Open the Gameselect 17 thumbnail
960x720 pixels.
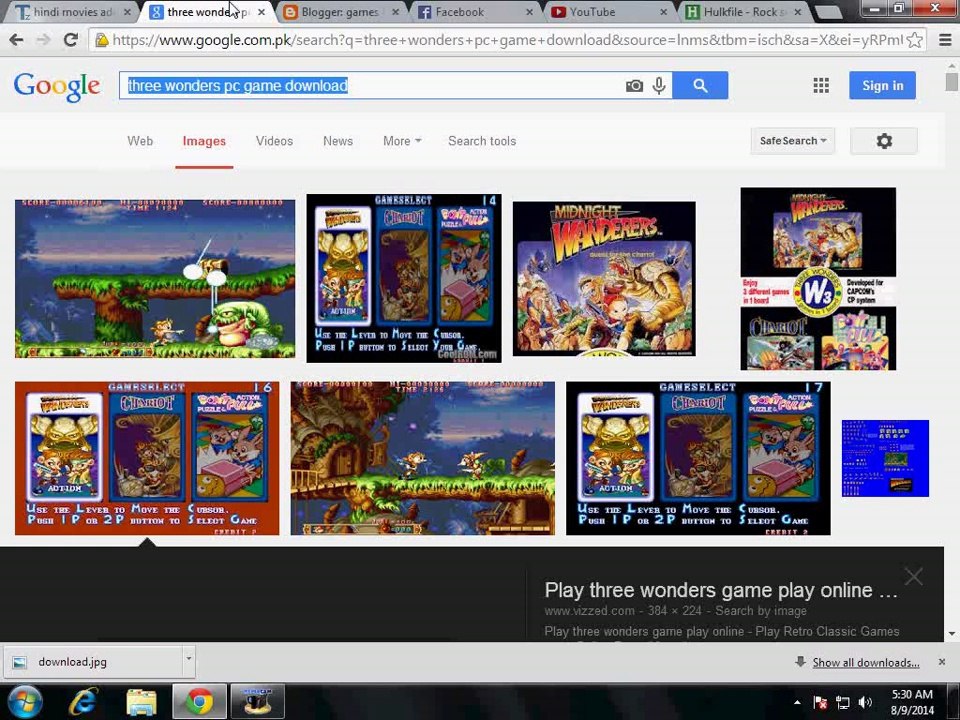pos(698,458)
